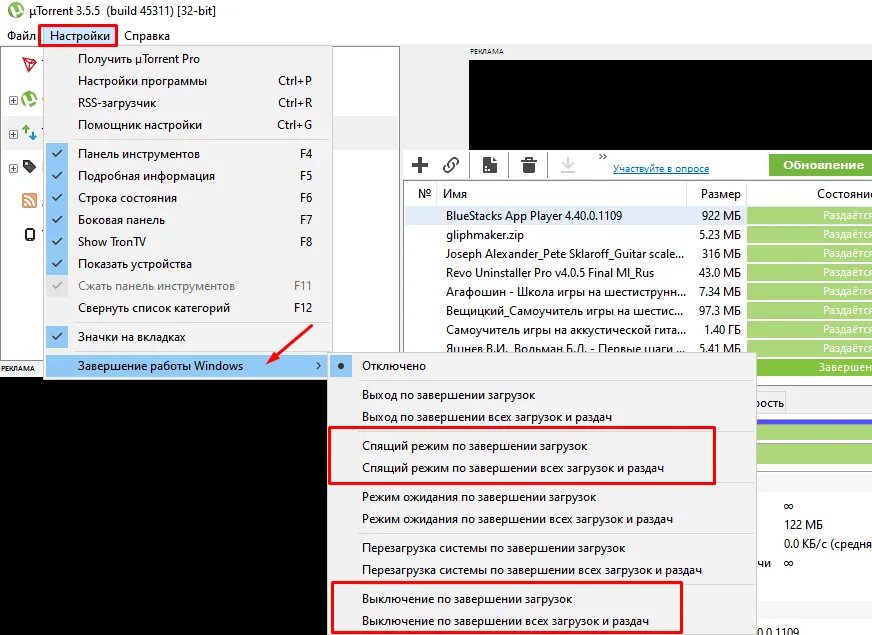Click the Remove Torrent trash icon
The height and width of the screenshot is (635, 872).
529,165
